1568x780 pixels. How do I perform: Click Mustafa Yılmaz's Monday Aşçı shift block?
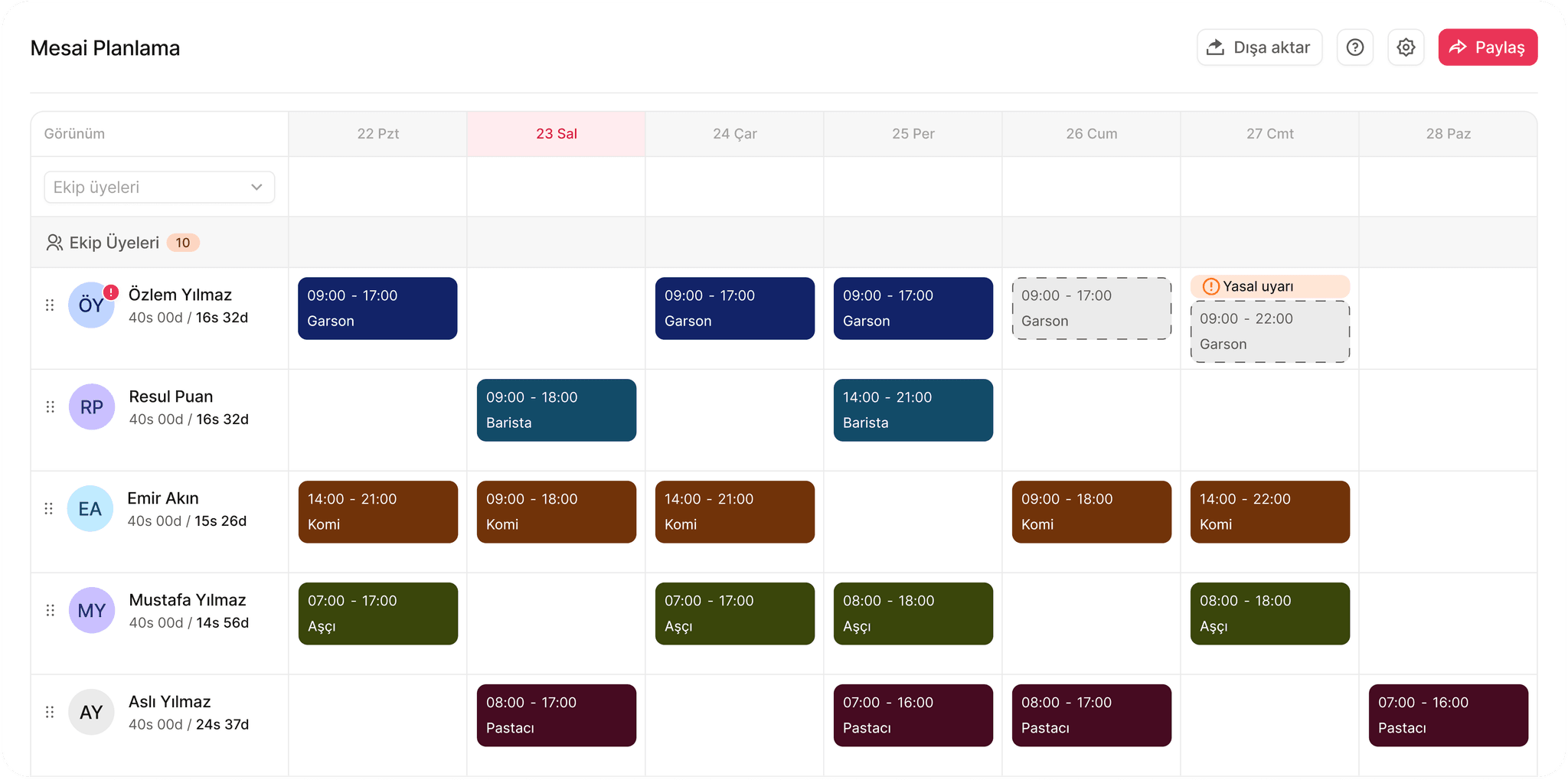(x=377, y=614)
